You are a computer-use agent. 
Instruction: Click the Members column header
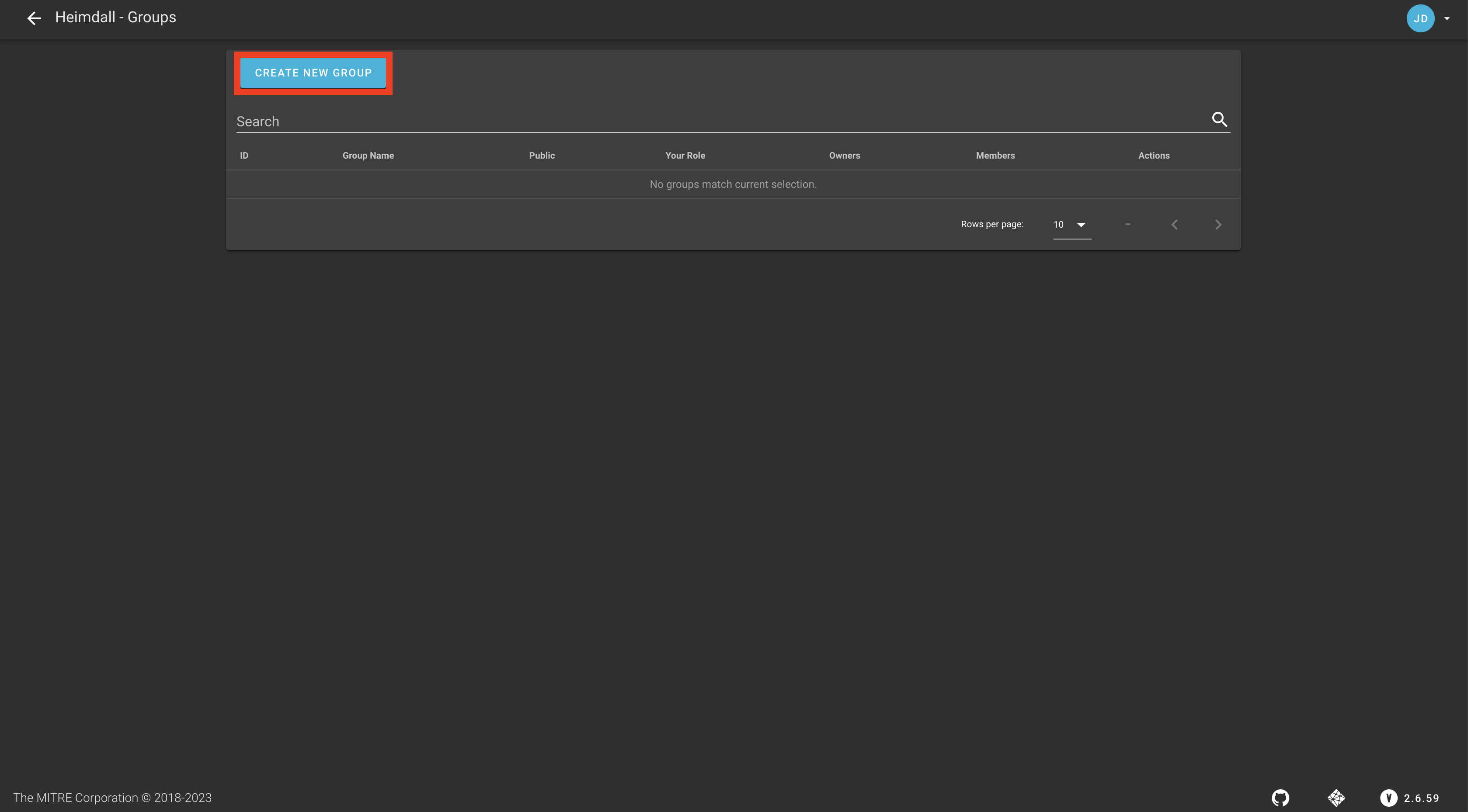click(x=995, y=156)
